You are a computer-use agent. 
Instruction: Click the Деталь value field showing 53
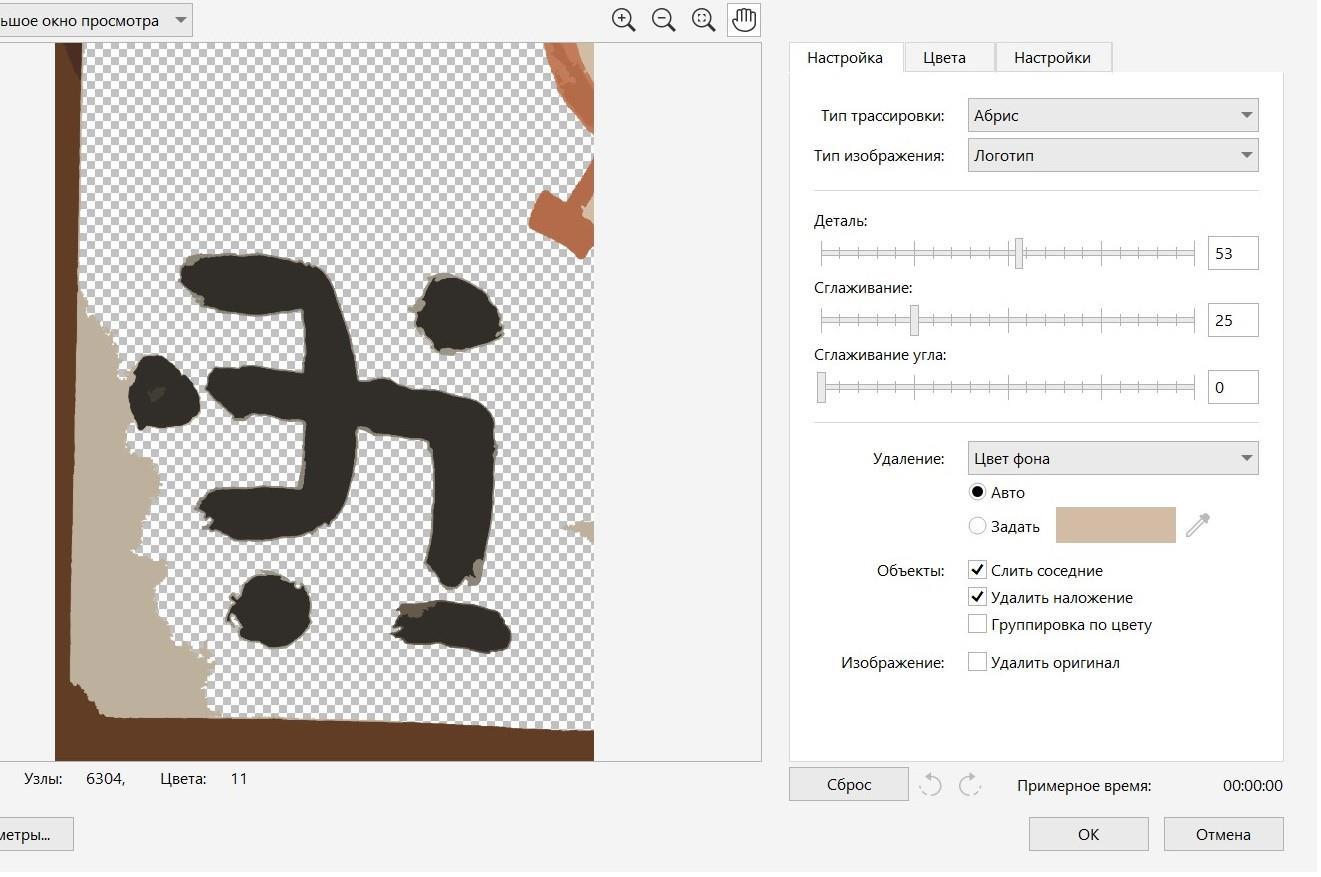1232,254
